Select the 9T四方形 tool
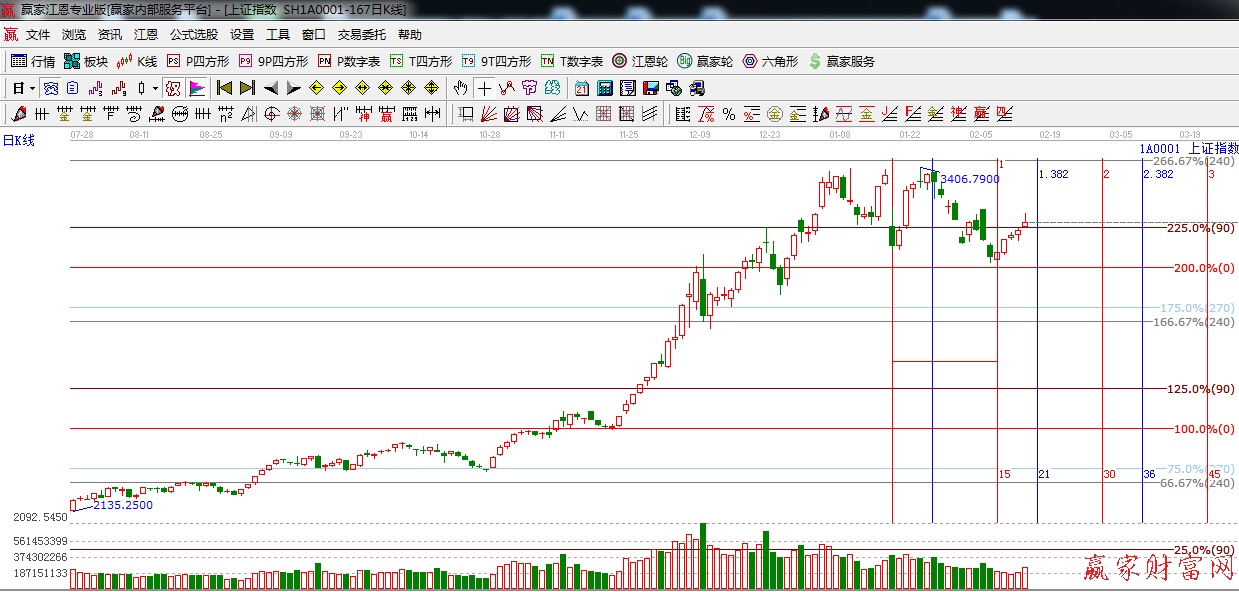1239x592 pixels. coord(495,60)
